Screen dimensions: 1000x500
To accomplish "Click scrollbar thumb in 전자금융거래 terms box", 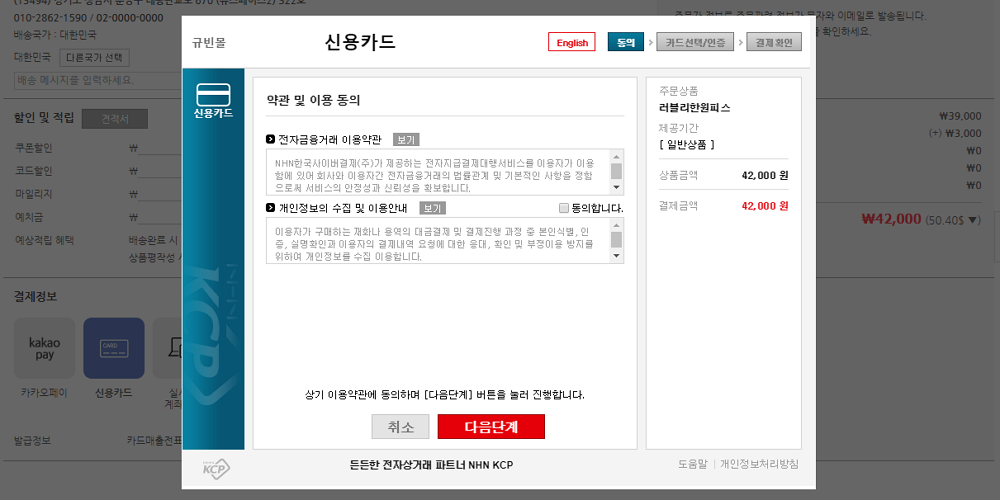I will 616,171.
